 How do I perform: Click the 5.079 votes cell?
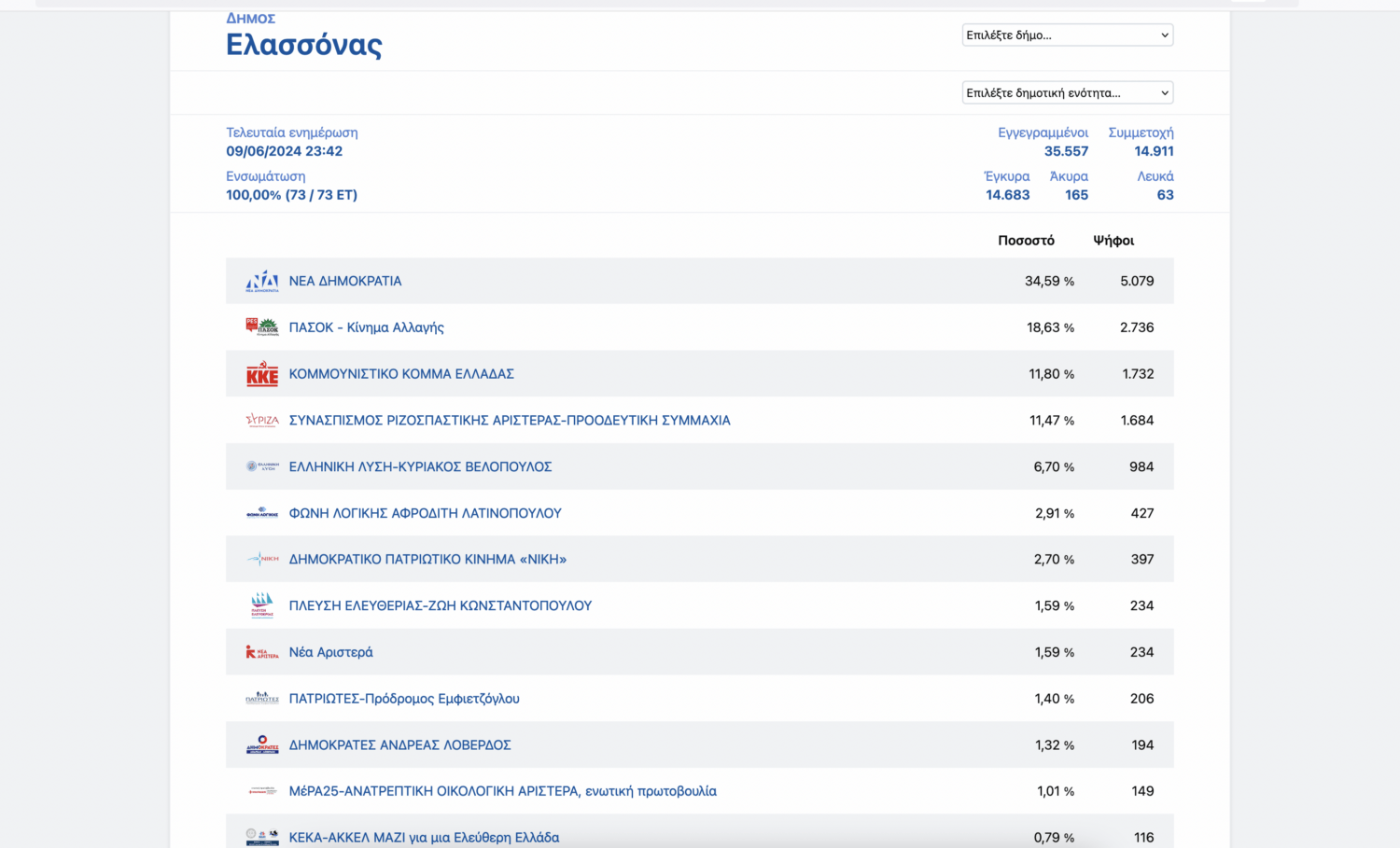[x=1138, y=281]
